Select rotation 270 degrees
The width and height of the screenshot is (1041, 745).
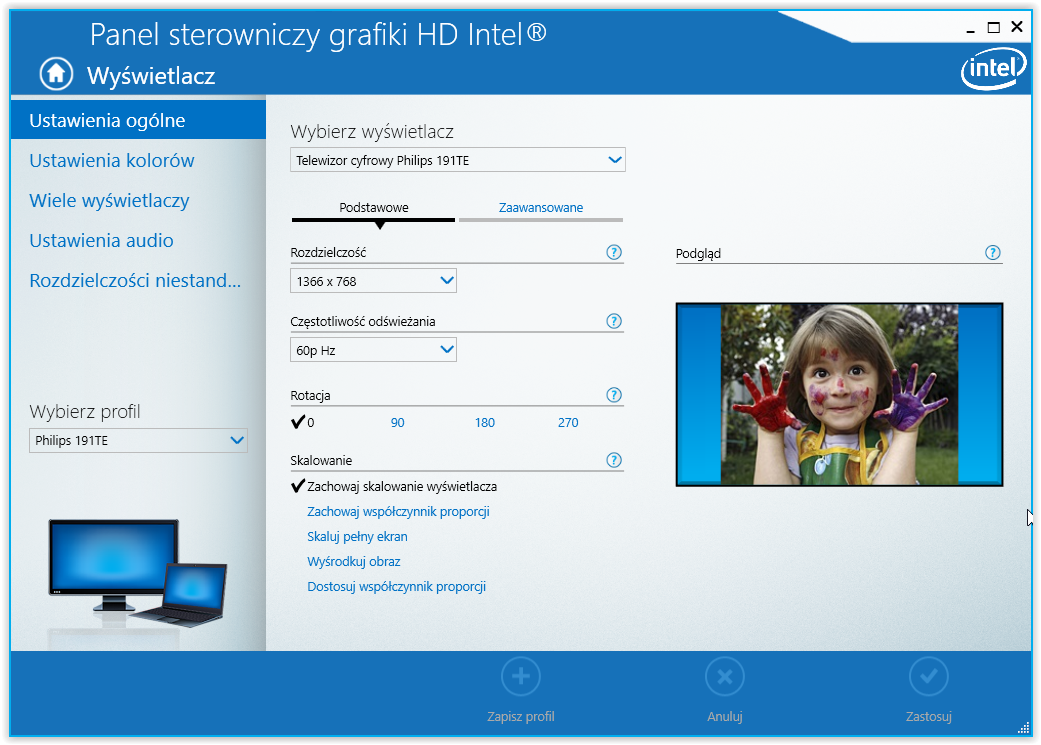pos(568,423)
